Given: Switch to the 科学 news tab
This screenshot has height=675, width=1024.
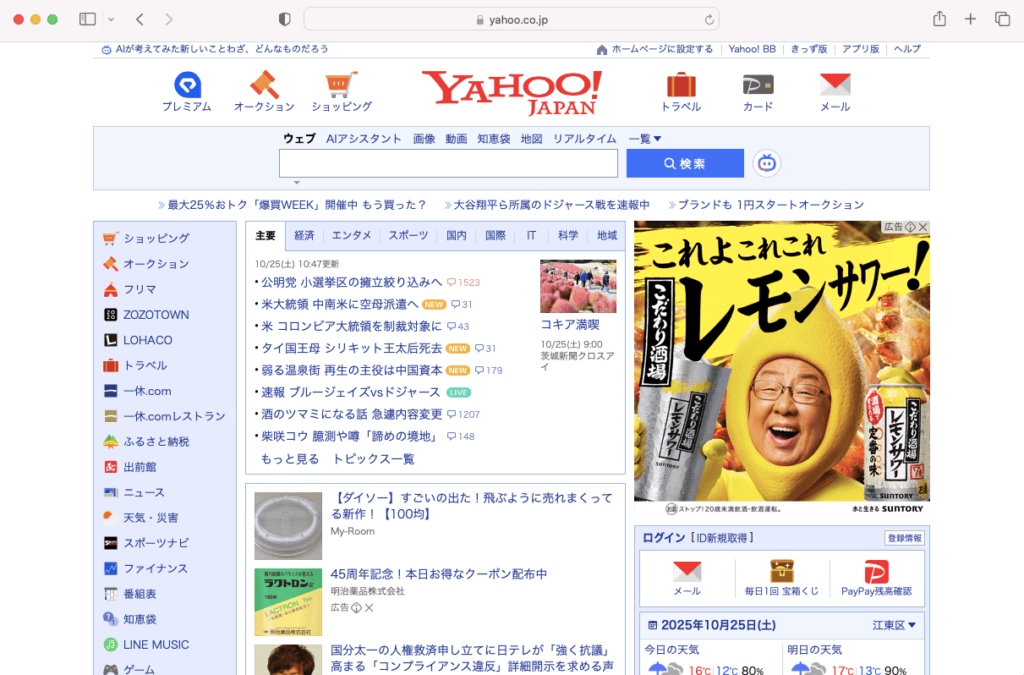Looking at the screenshot, I should click(568, 236).
